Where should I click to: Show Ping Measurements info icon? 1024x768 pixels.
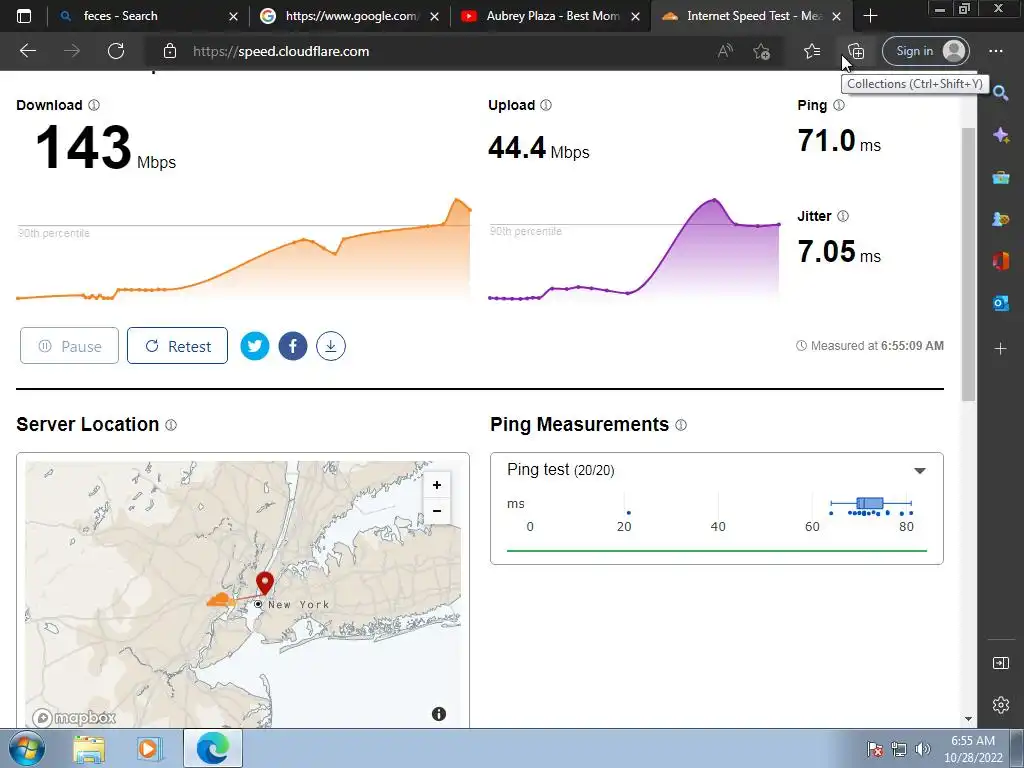click(681, 425)
